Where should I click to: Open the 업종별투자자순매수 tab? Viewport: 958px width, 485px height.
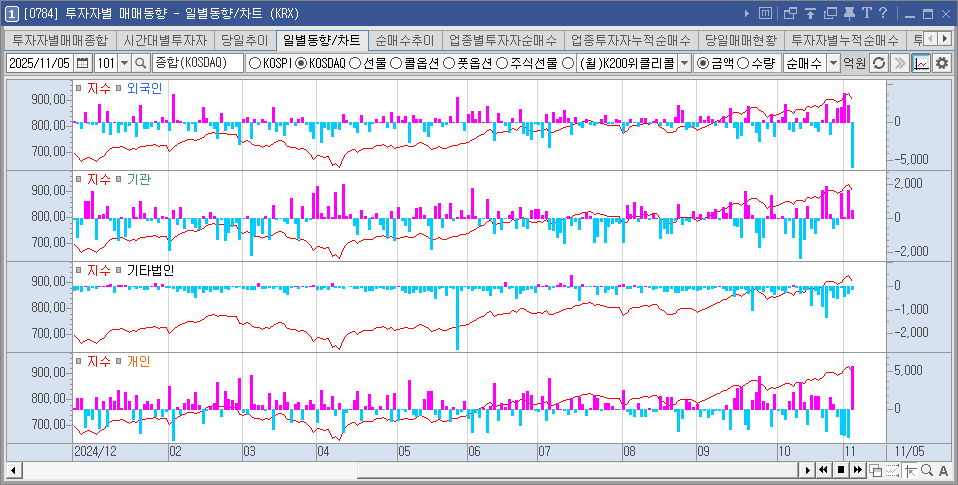click(503, 40)
